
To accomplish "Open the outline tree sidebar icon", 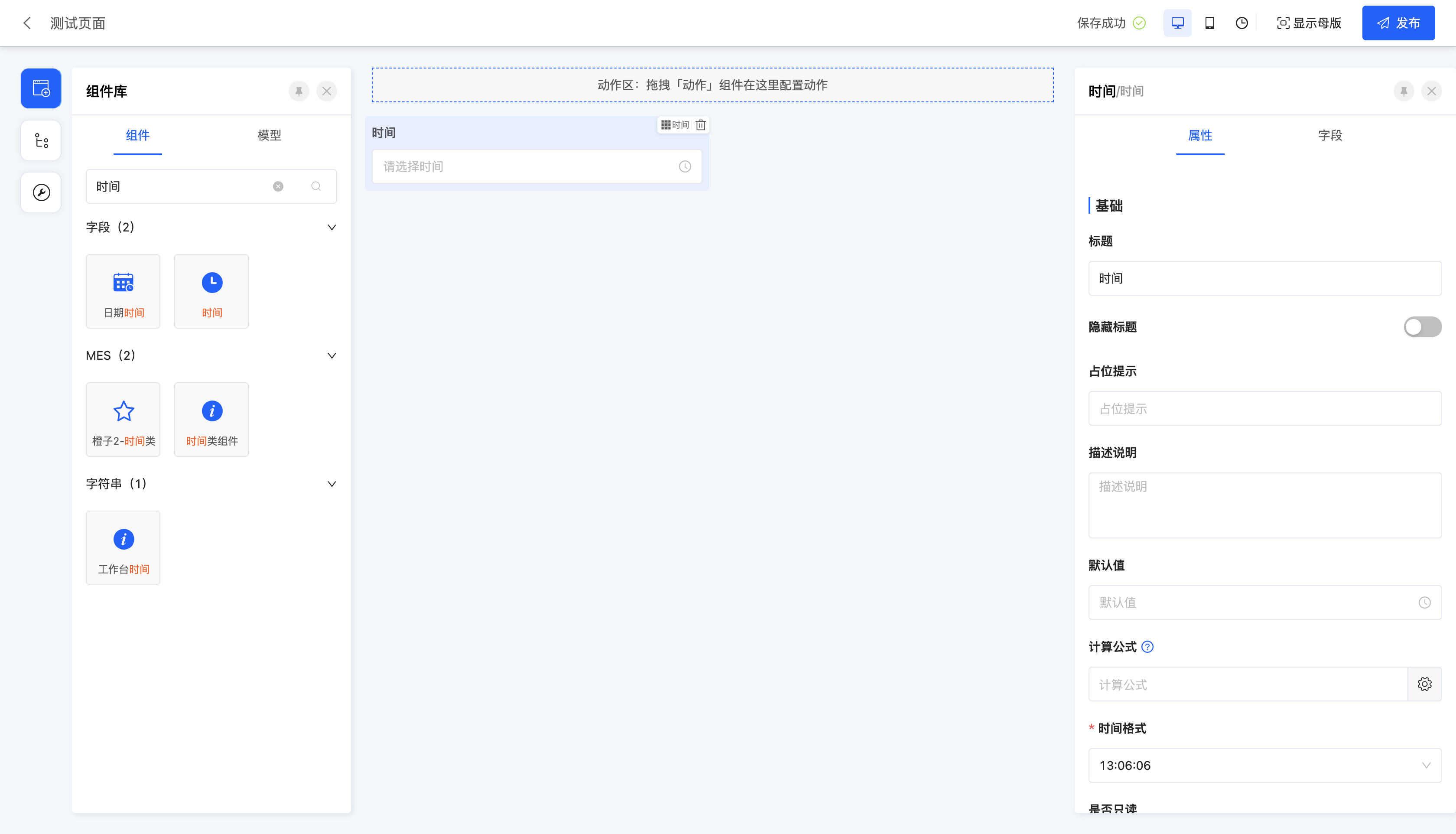I will point(41,140).
